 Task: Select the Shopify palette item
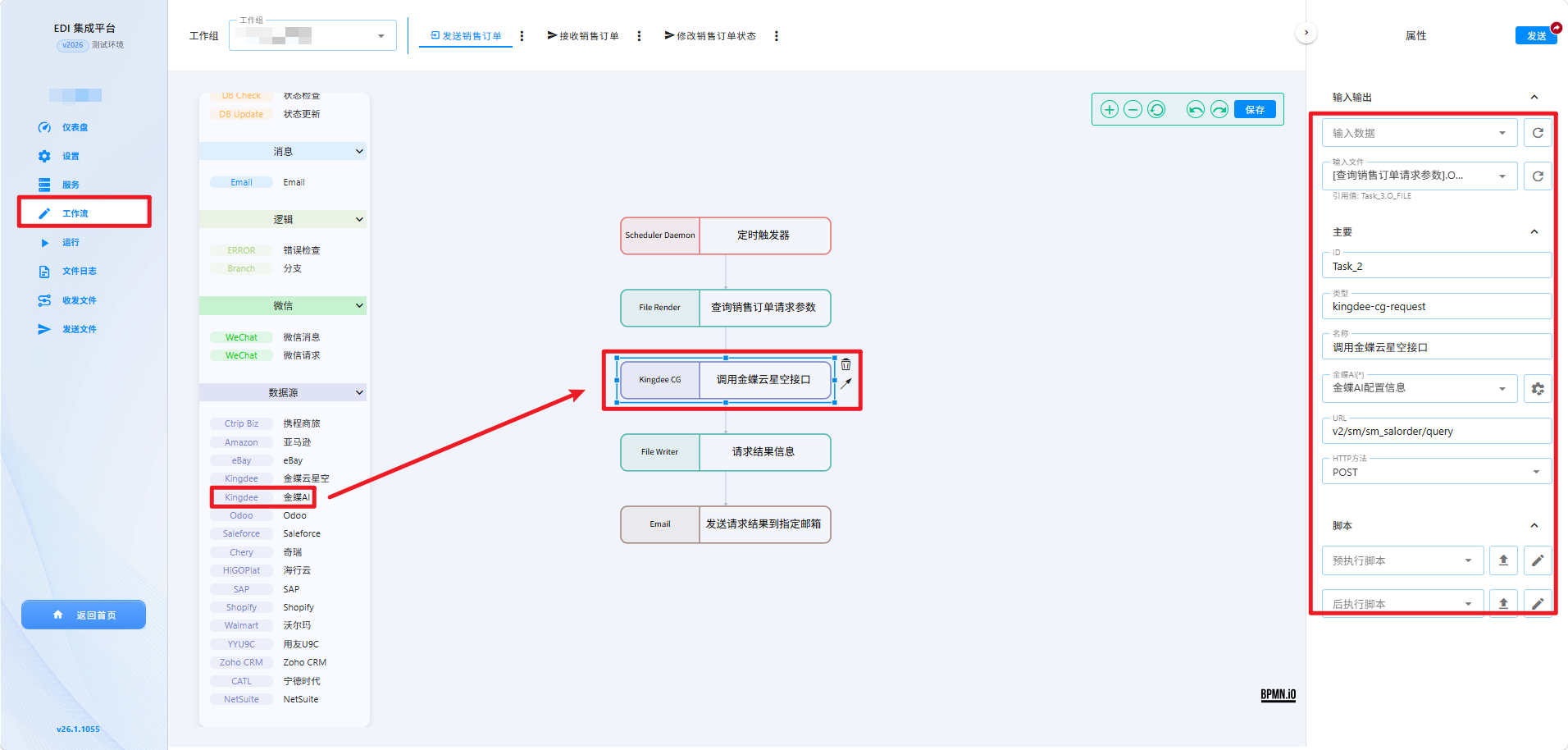(x=262, y=607)
